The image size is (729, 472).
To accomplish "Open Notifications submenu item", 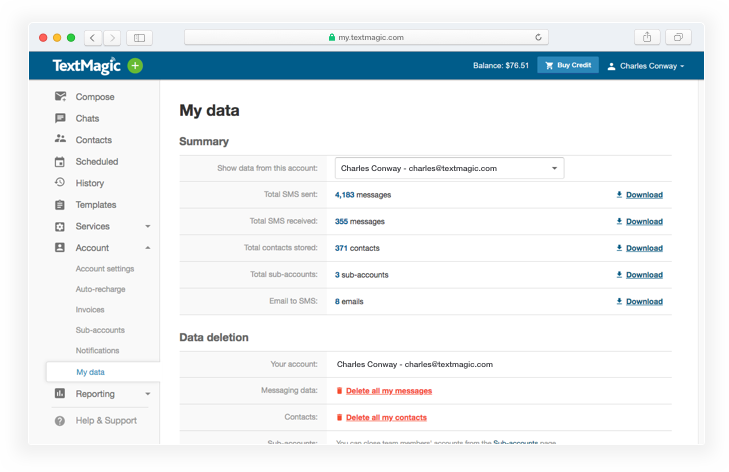I will 97,351.
